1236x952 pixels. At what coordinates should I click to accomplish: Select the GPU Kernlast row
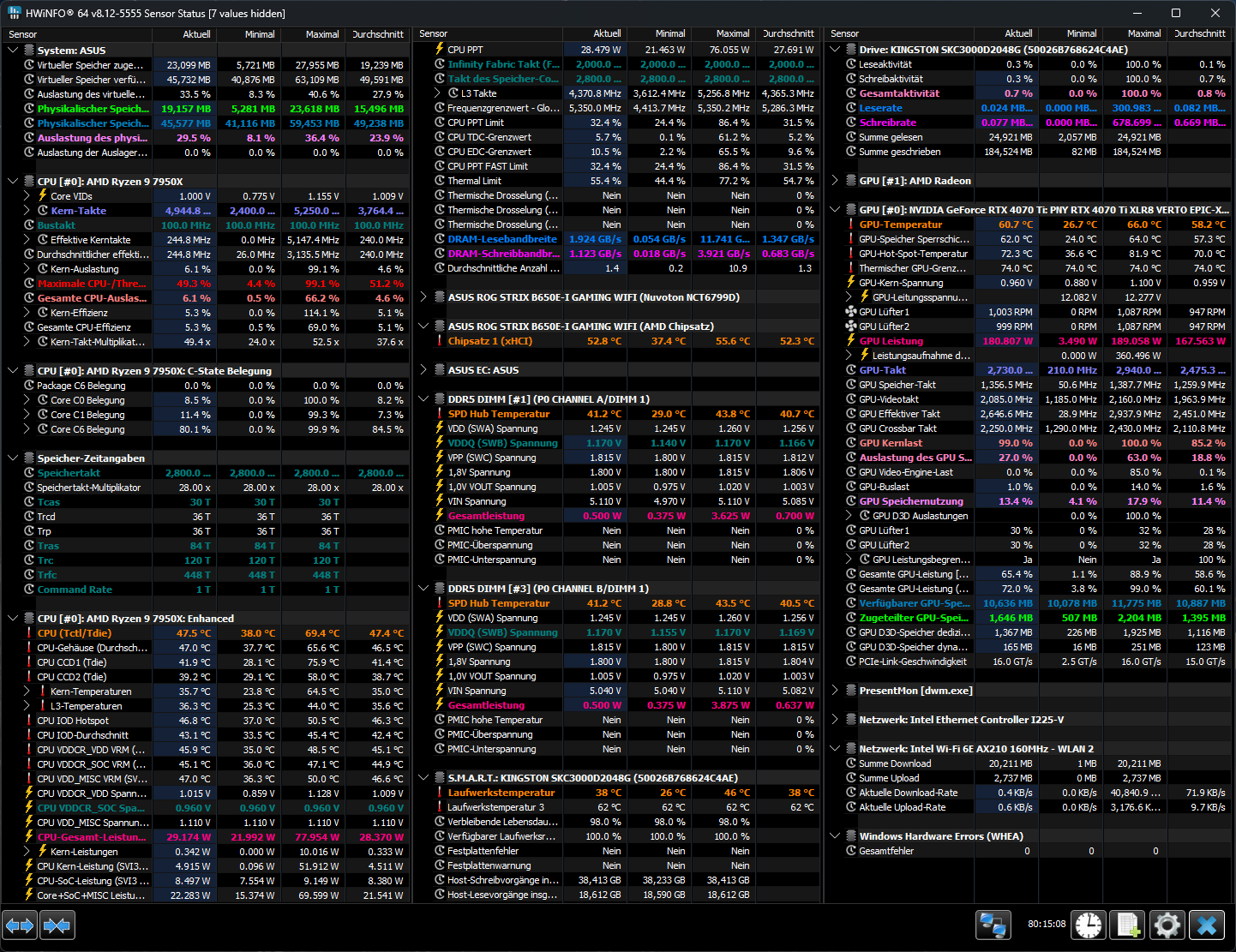point(1029,443)
